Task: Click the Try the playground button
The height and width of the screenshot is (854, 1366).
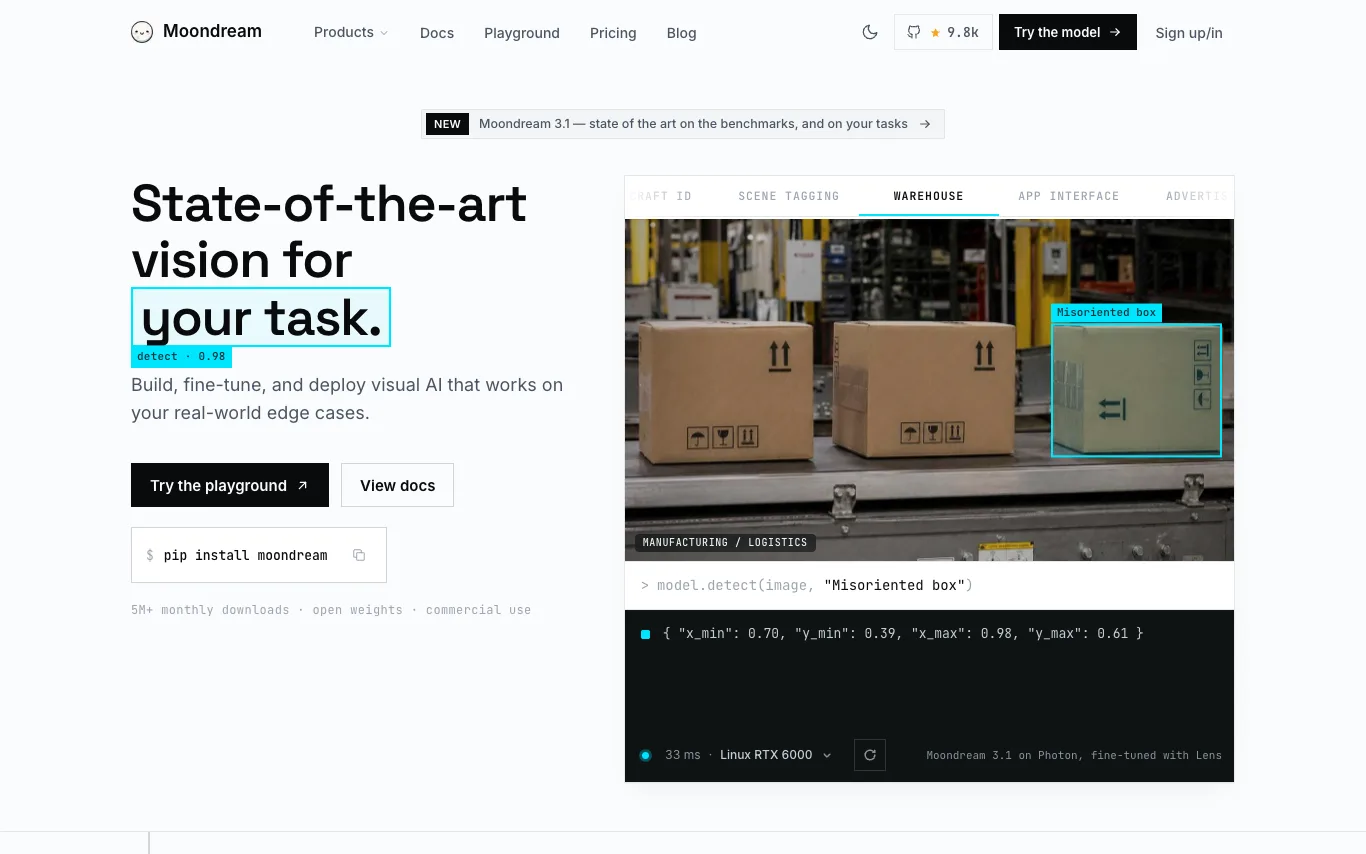Action: click(230, 485)
